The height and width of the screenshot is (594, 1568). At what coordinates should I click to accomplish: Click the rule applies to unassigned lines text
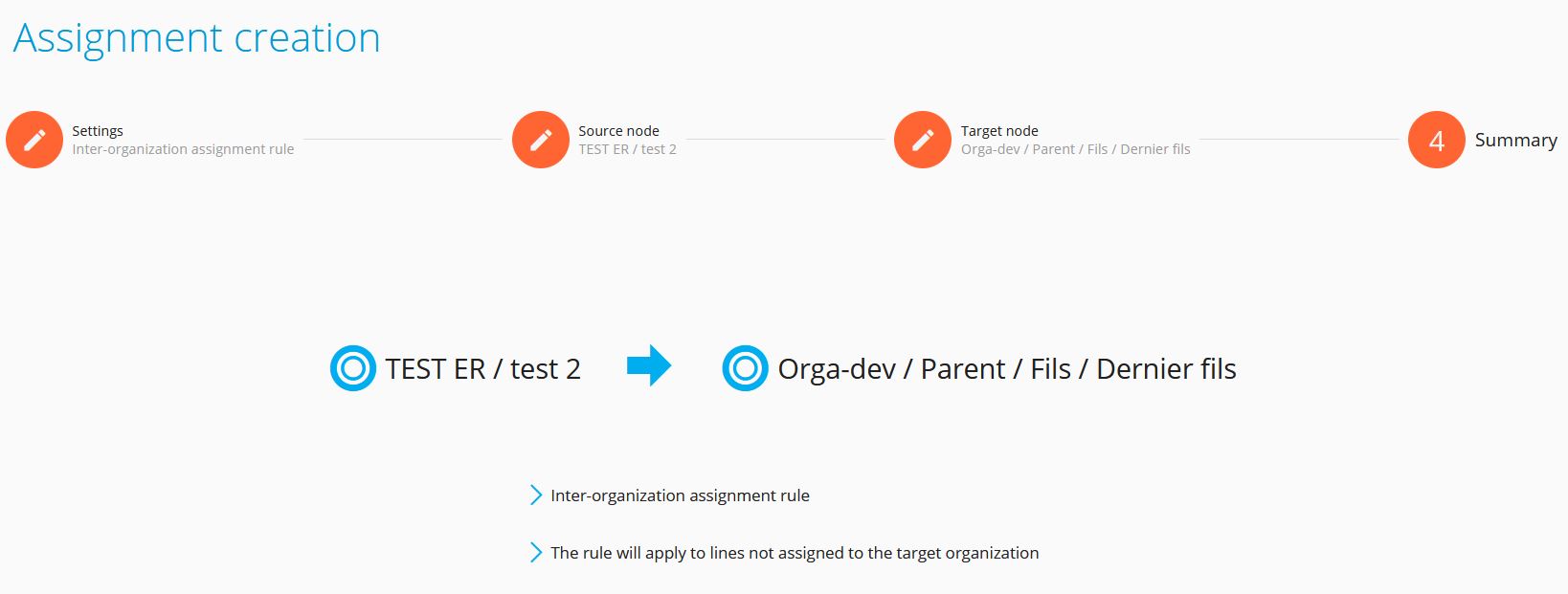click(x=795, y=553)
